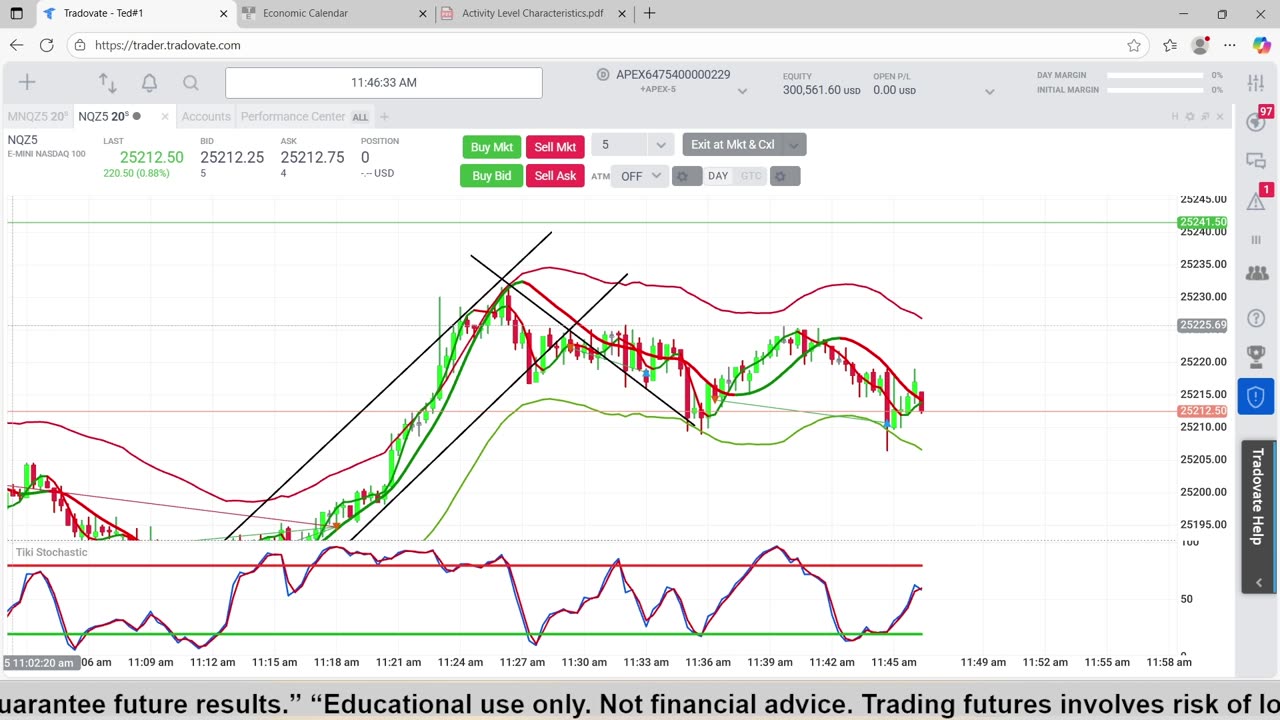Open settings sliders icon at top right
Image resolution: width=1280 pixels, height=720 pixels.
point(1256,83)
